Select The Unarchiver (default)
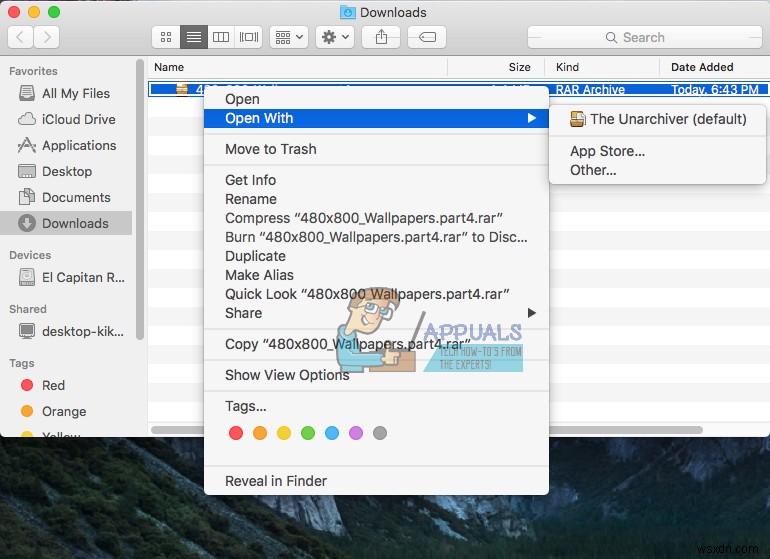The height and width of the screenshot is (559, 770). tap(657, 119)
